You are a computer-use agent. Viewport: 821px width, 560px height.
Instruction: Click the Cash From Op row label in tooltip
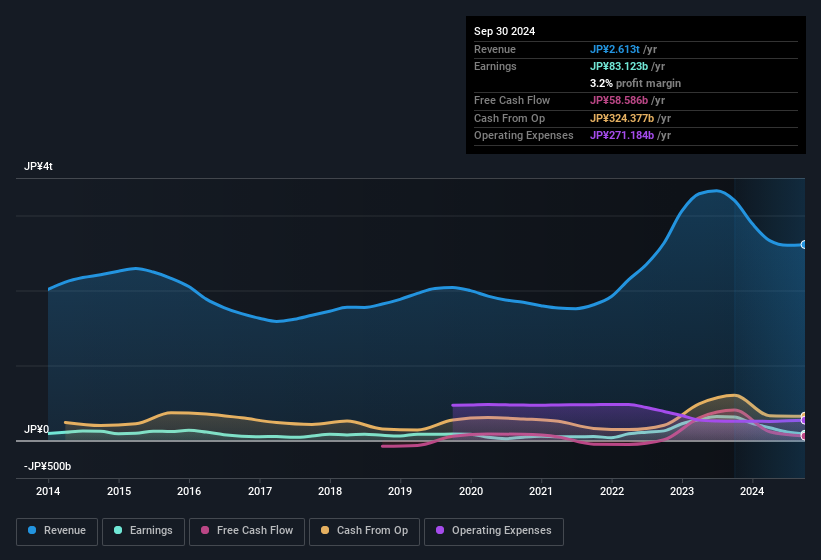coord(509,118)
